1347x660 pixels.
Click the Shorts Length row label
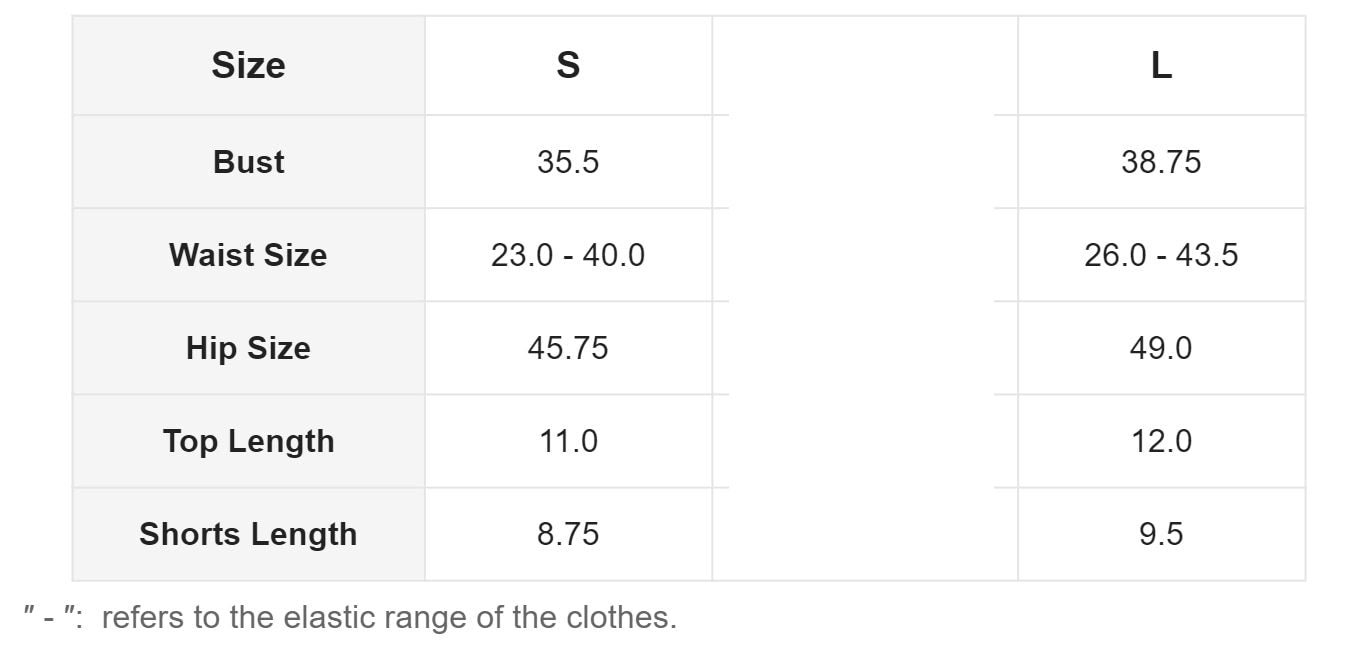248,534
